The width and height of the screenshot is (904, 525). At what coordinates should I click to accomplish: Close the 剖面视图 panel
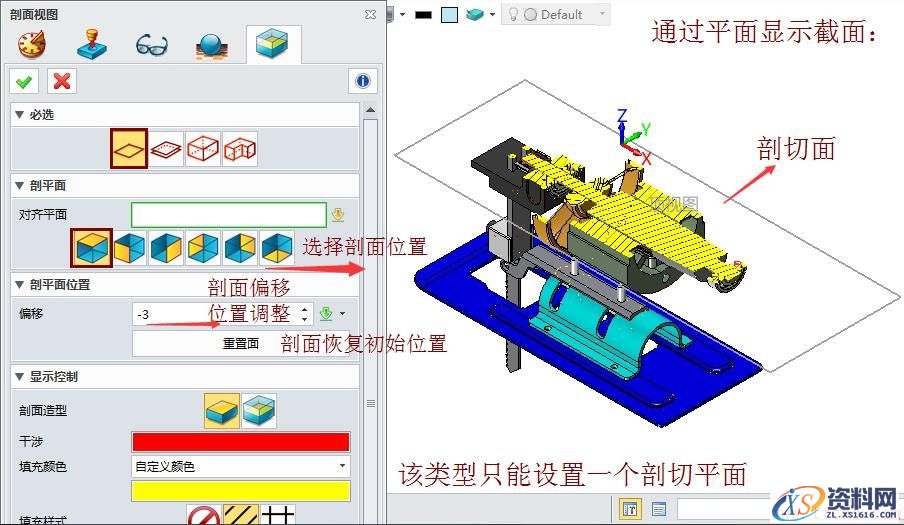click(x=371, y=14)
